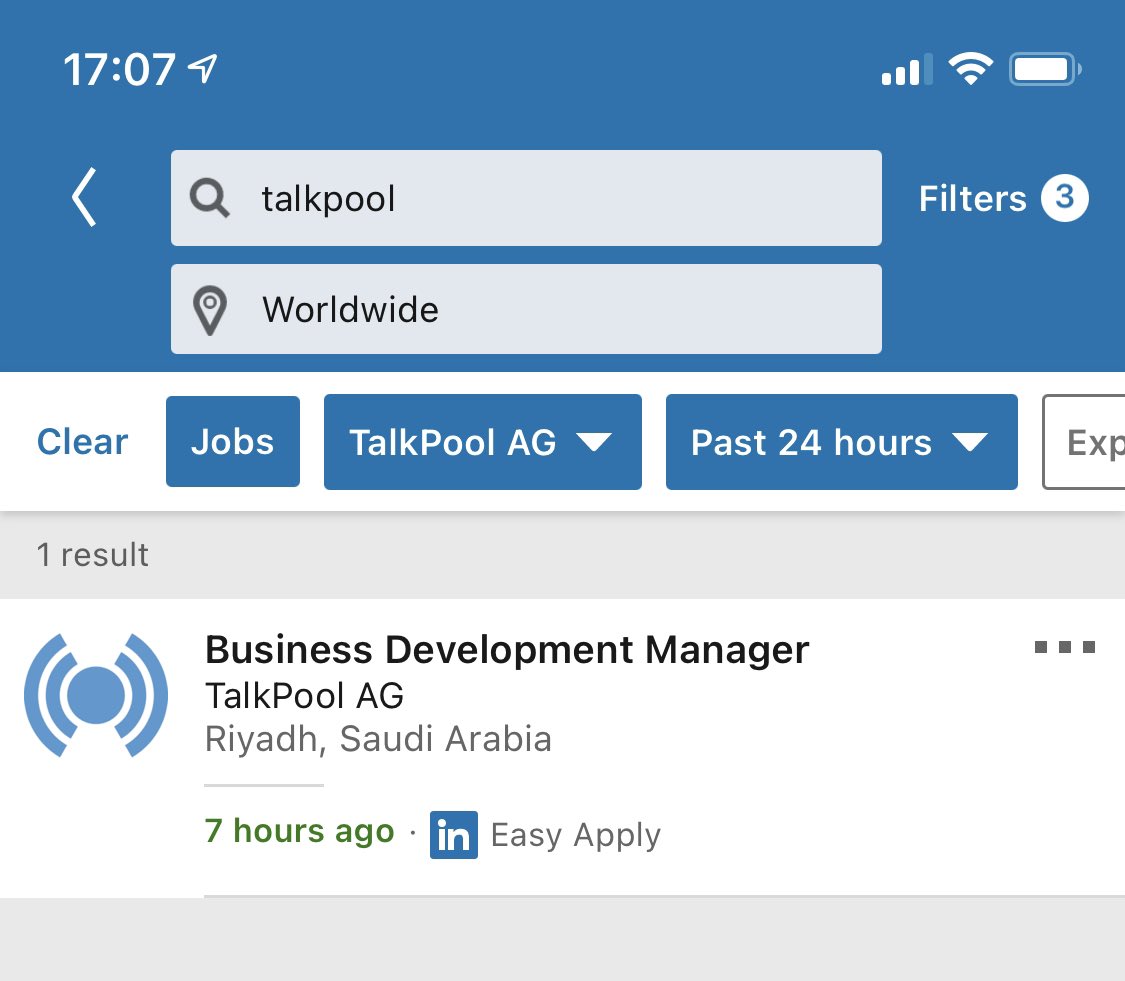Expand the TalkPool AG company dropdown
The height and width of the screenshot is (981, 1125).
click(483, 442)
